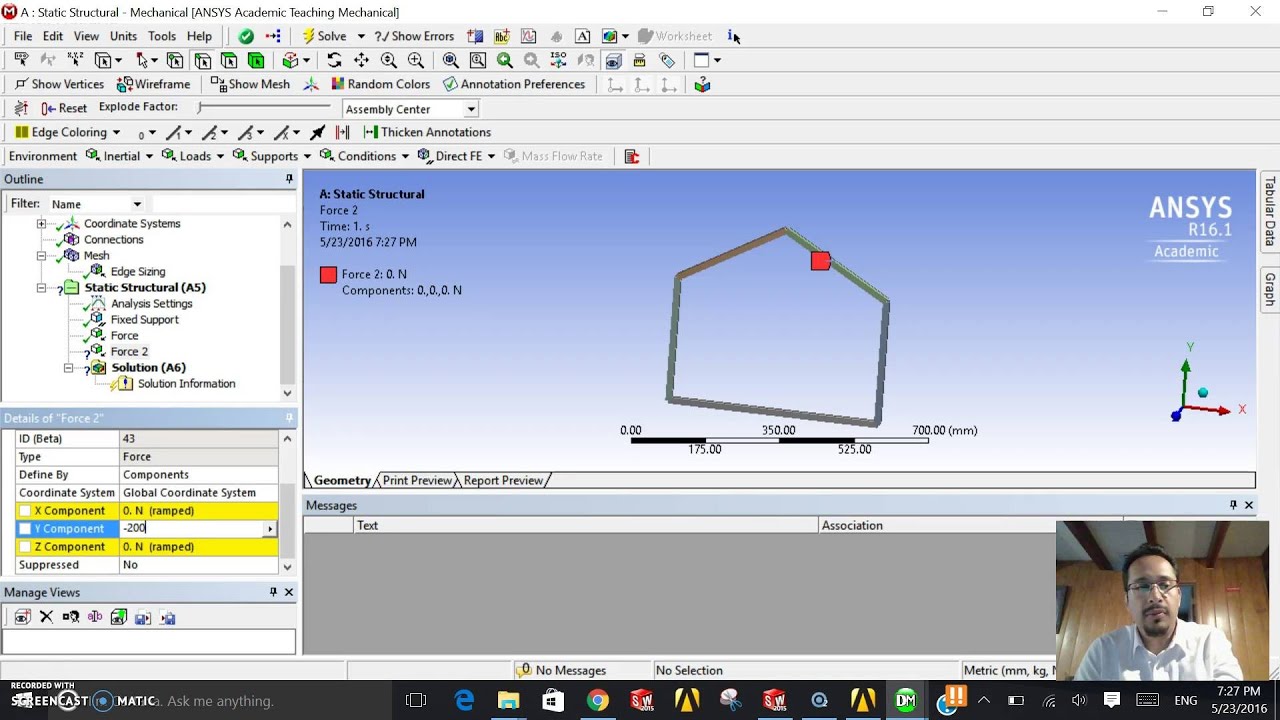The image size is (1280, 720).
Task: Click the Edge selection filter icon
Action: pos(202,60)
